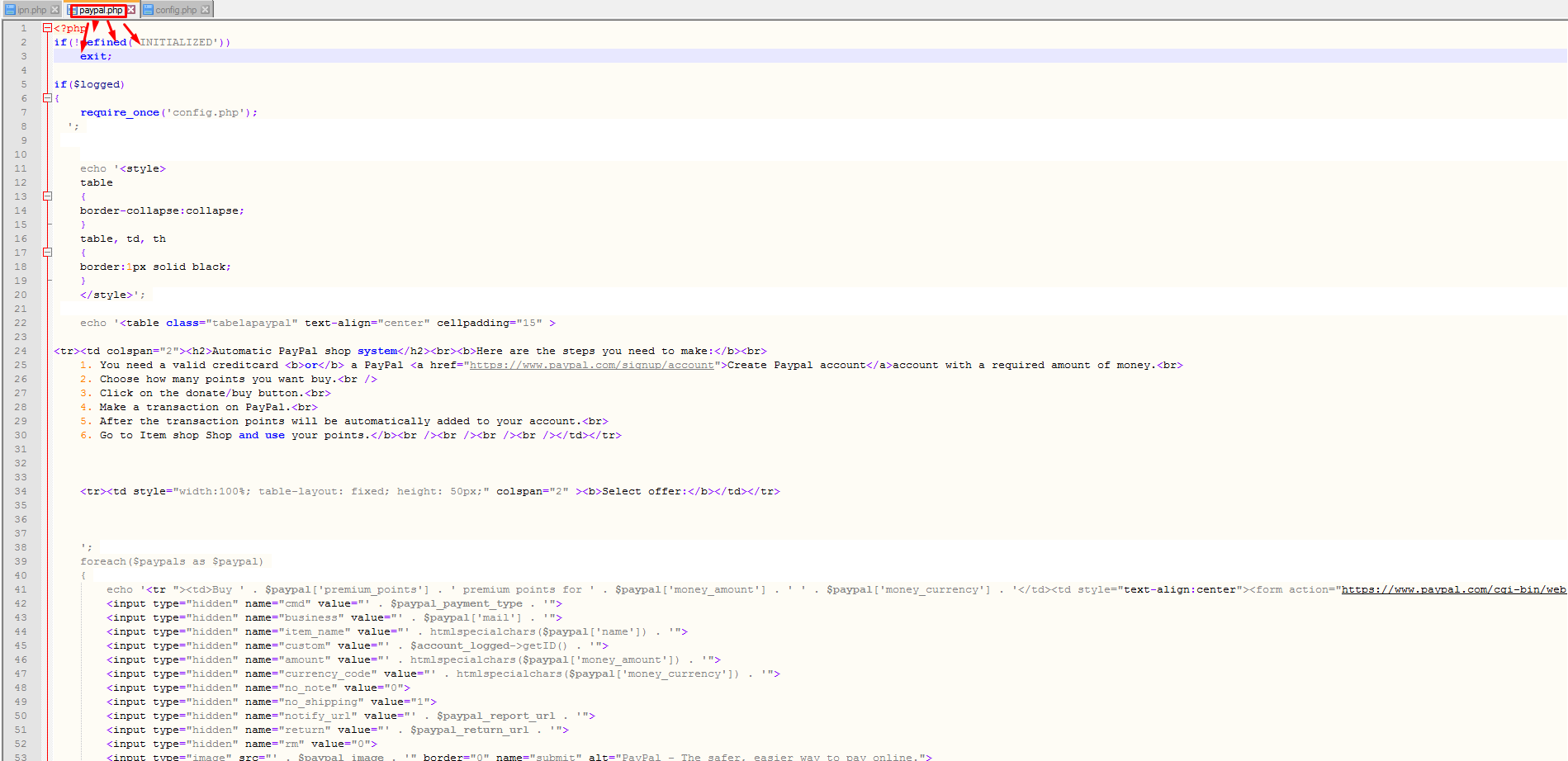Follow the paypal.com/cgi-bin URL on line 41
Viewport: 1568px width, 761px height.
point(1453,589)
